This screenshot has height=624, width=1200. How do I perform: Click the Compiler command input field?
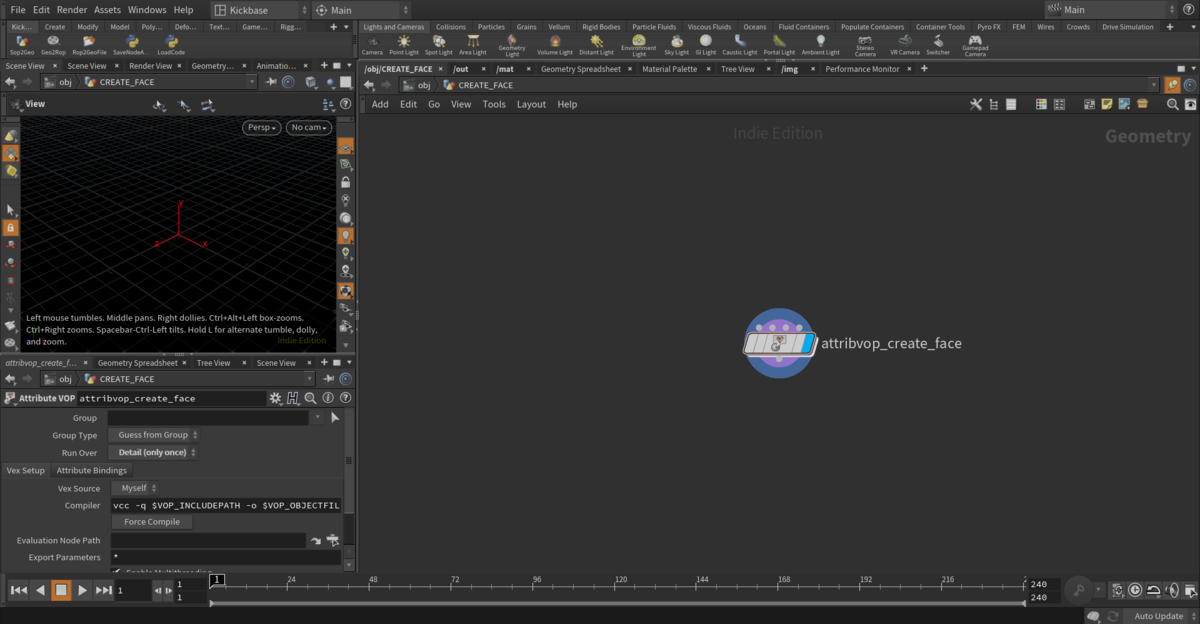[x=226, y=505]
